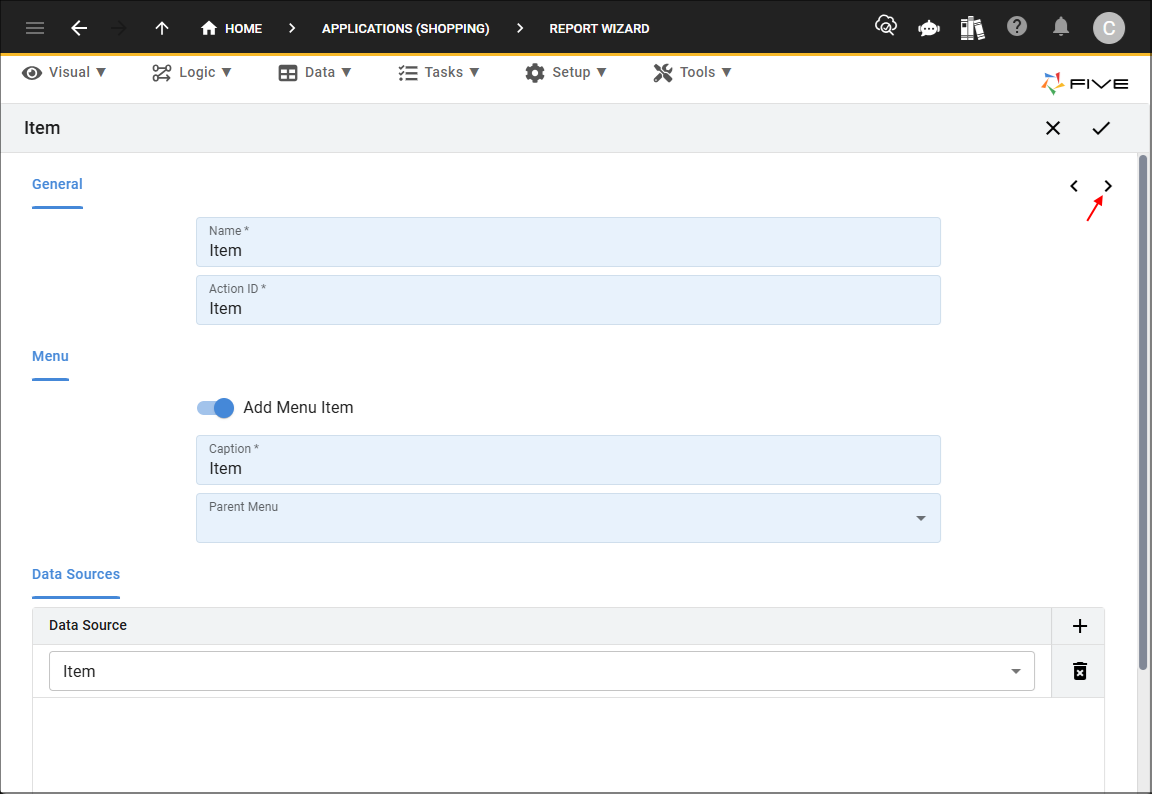Open the chat bubble icon

point(929,29)
